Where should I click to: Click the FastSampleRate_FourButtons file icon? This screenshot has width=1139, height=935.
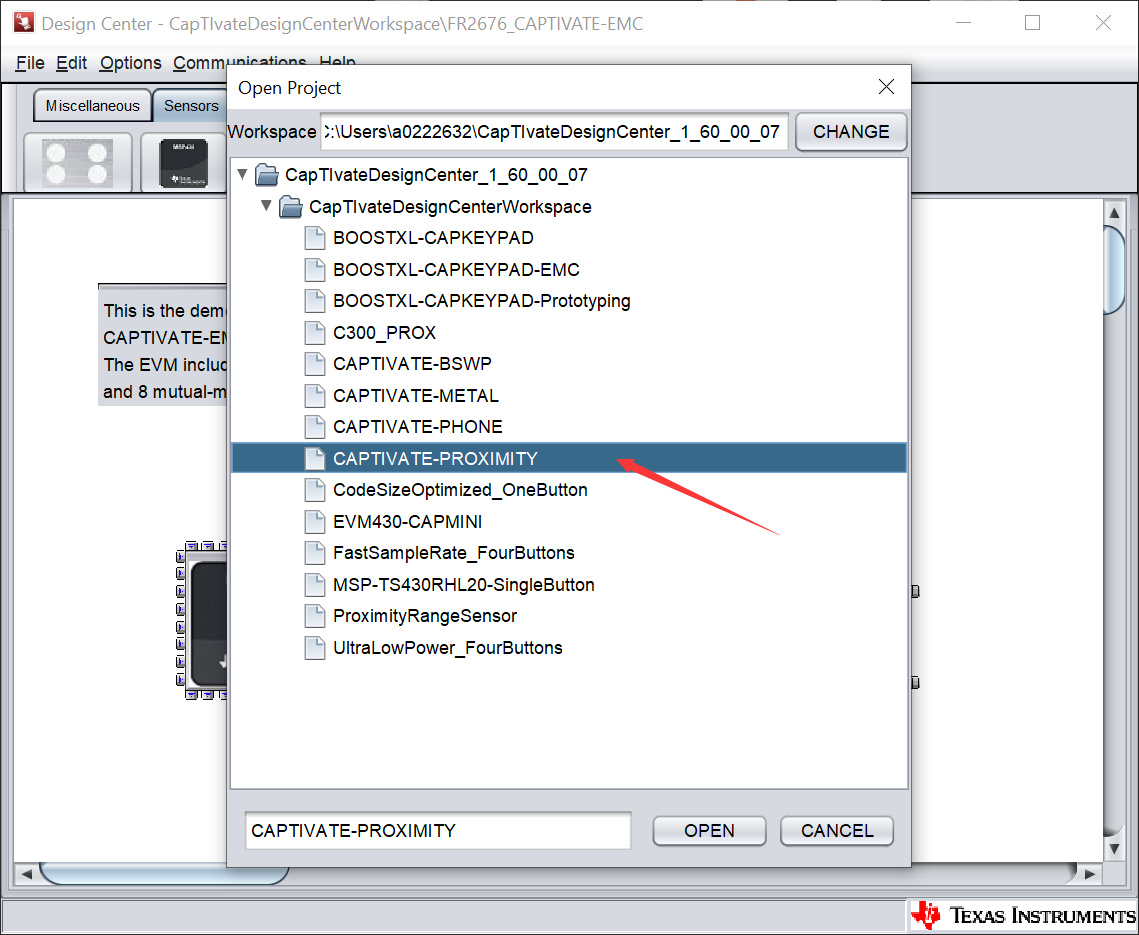tap(315, 553)
